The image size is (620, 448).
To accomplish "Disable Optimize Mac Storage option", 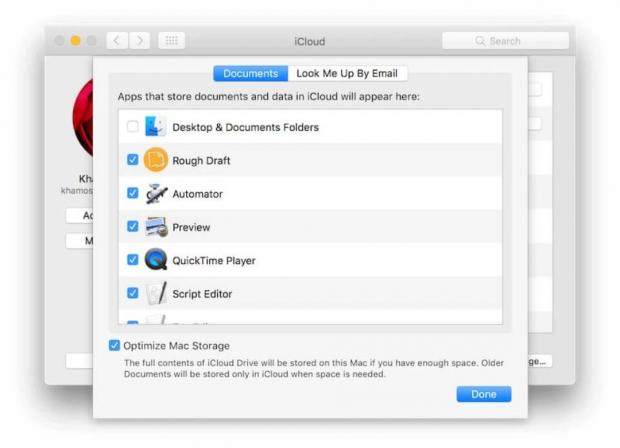I will pos(114,345).
